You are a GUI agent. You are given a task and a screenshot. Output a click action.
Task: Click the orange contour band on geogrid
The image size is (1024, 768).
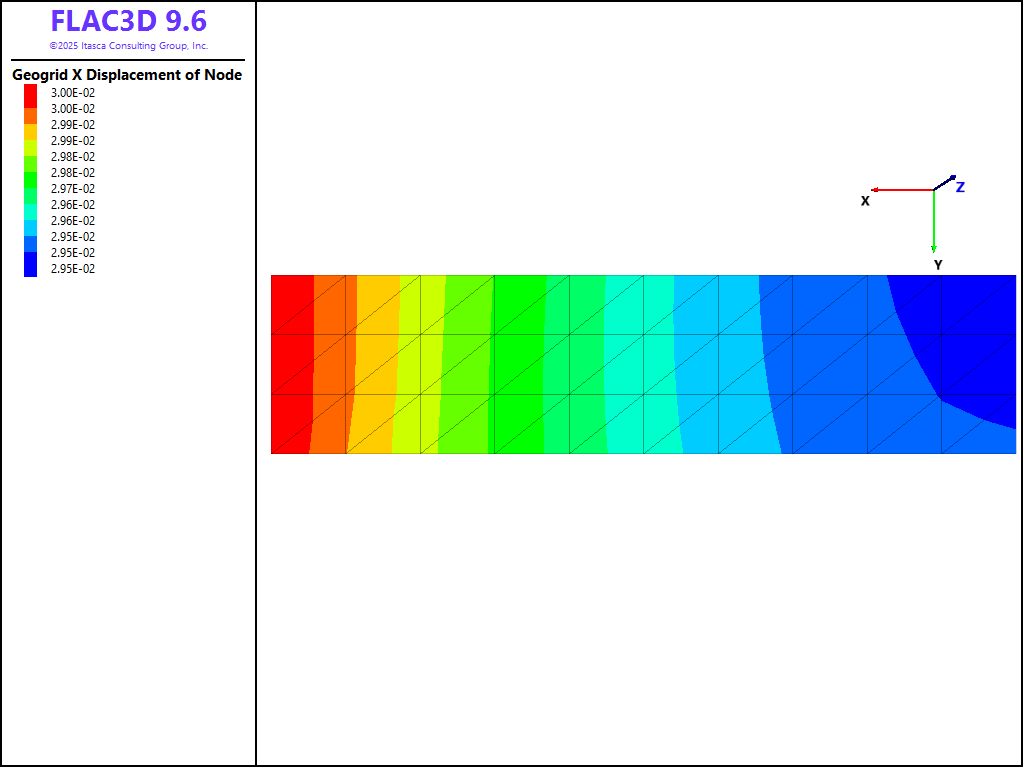(330, 364)
